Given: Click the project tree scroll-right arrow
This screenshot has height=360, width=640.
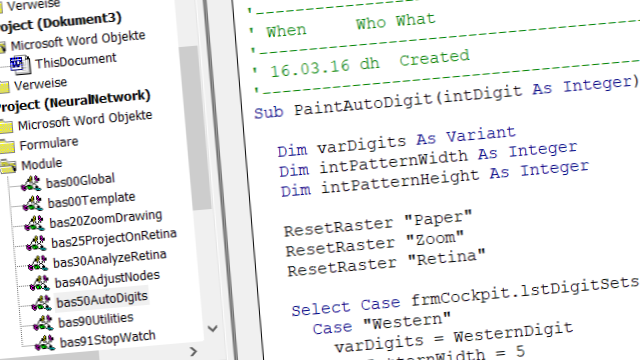Looking at the screenshot, I should (193, 351).
